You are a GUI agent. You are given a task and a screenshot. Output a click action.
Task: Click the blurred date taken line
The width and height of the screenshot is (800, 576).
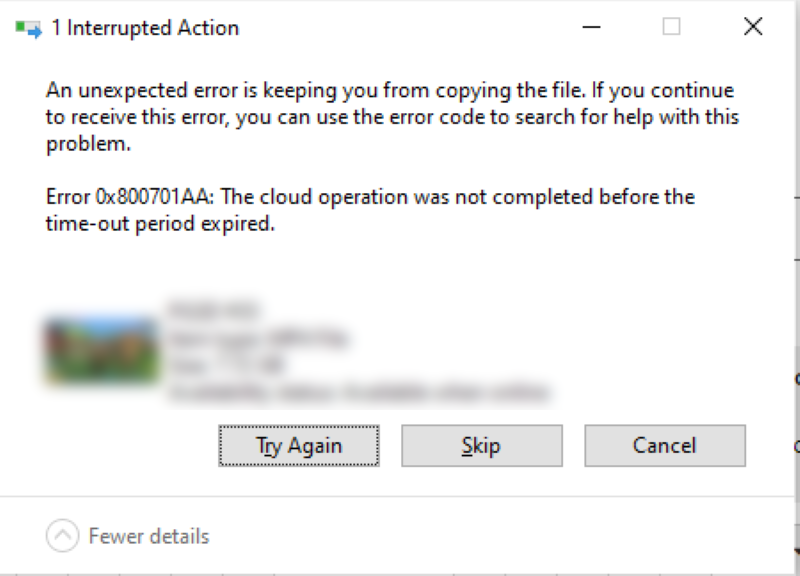pos(258,338)
